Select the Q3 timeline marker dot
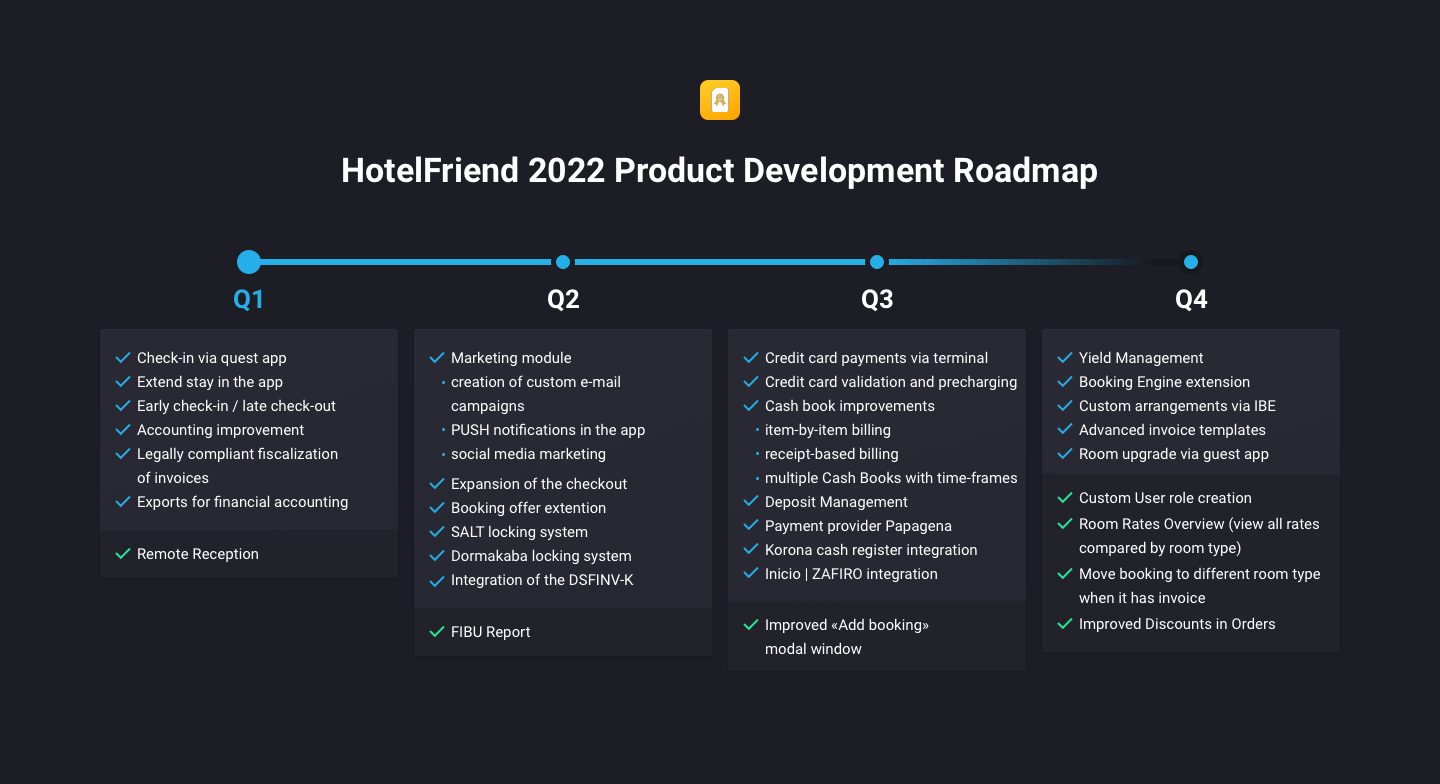 coord(877,262)
